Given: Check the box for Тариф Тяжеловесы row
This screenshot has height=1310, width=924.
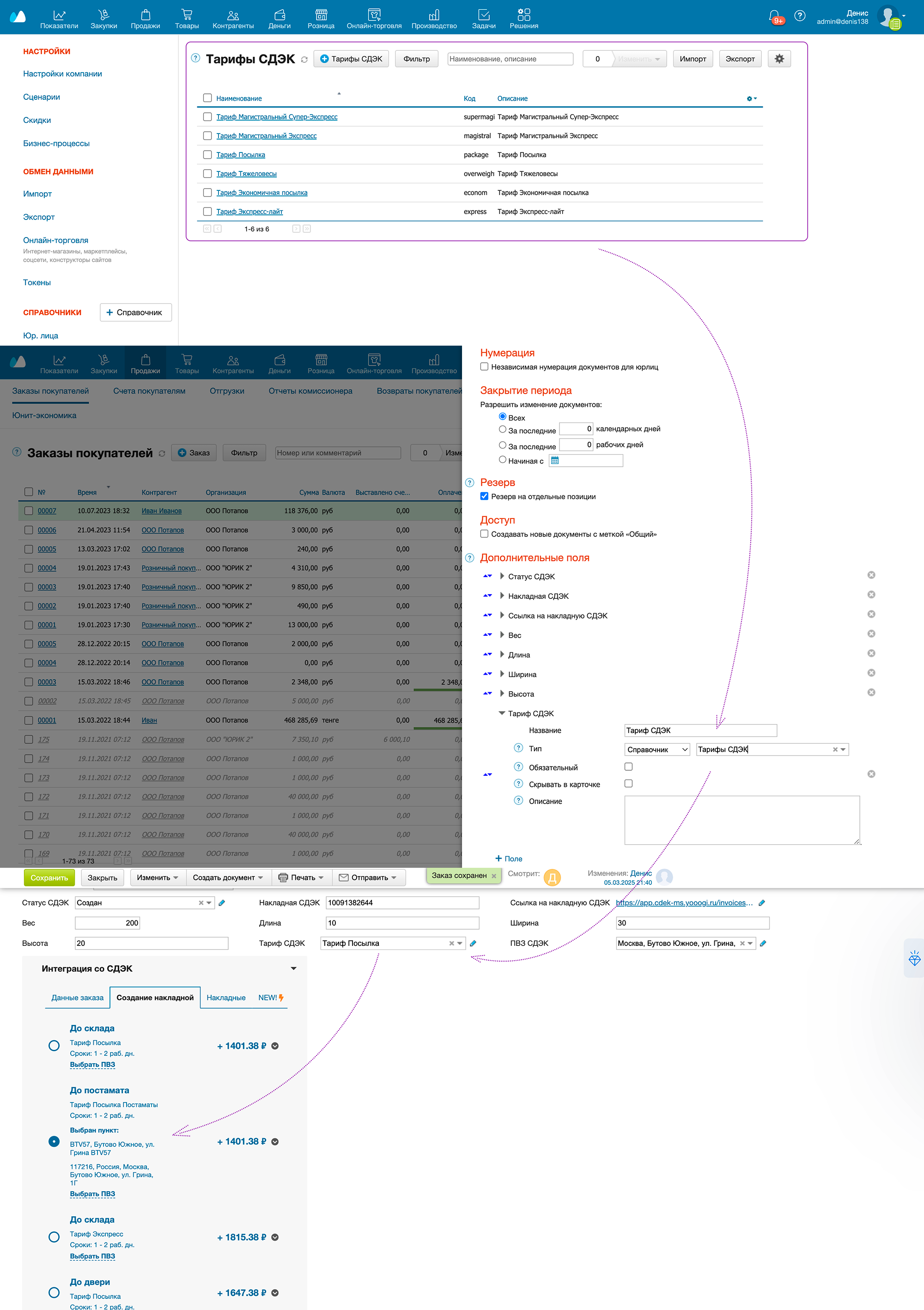Looking at the screenshot, I should pos(207,173).
